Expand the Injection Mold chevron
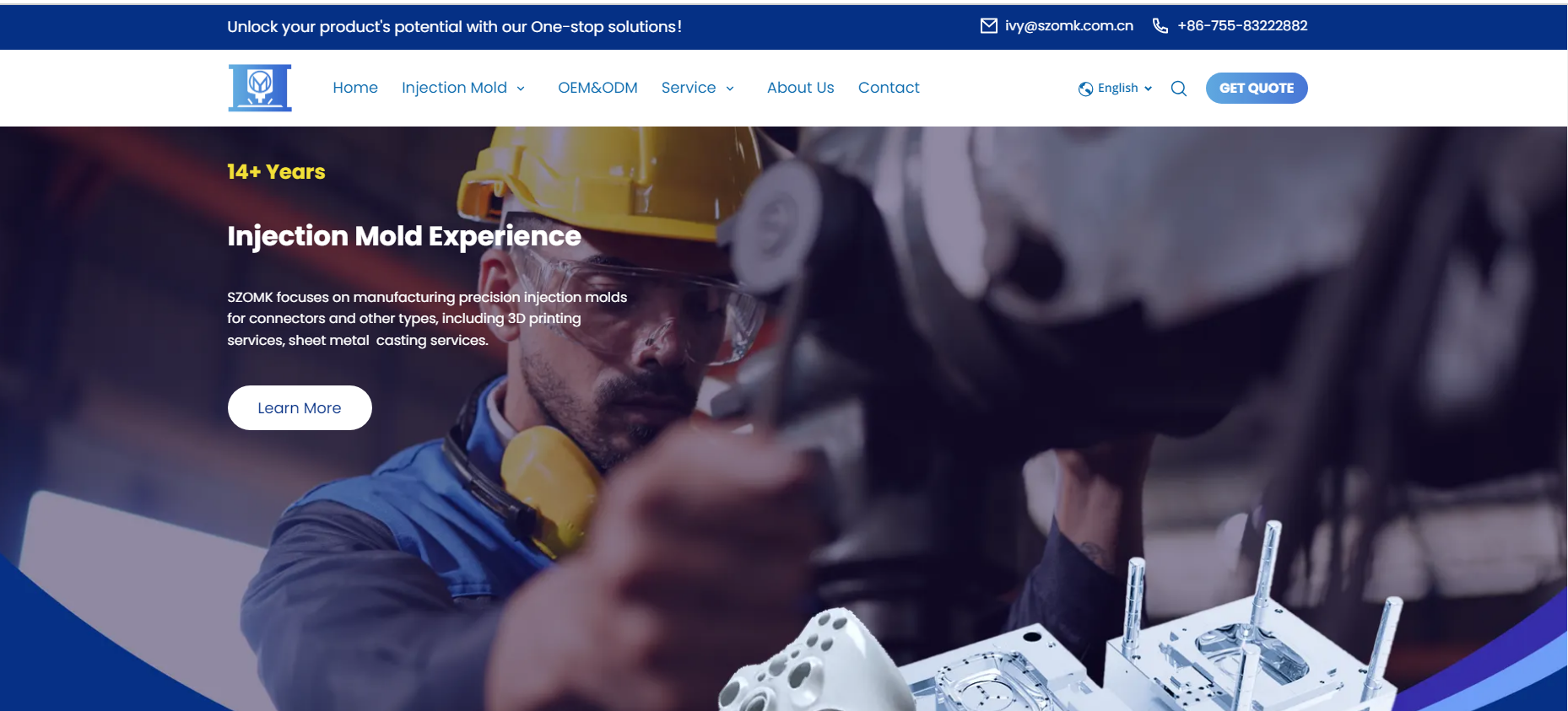Viewport: 1568px width, 711px height. click(521, 89)
